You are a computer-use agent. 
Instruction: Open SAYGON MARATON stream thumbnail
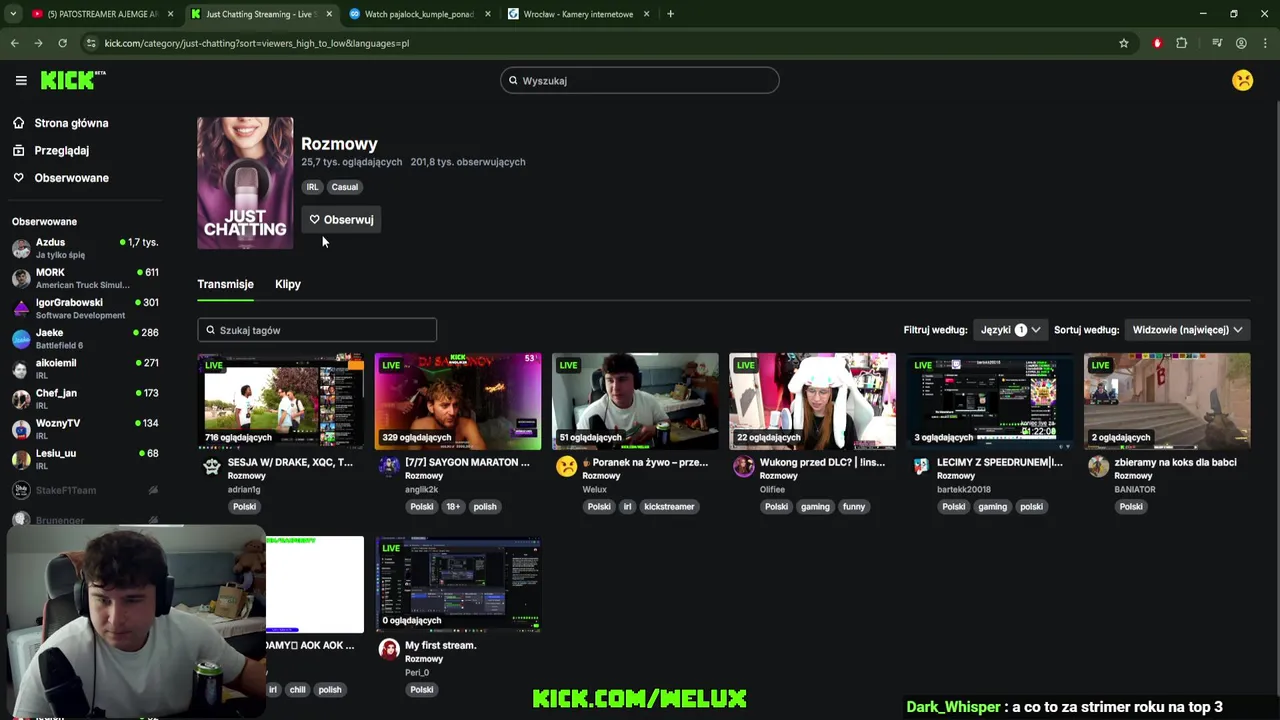[458, 402]
